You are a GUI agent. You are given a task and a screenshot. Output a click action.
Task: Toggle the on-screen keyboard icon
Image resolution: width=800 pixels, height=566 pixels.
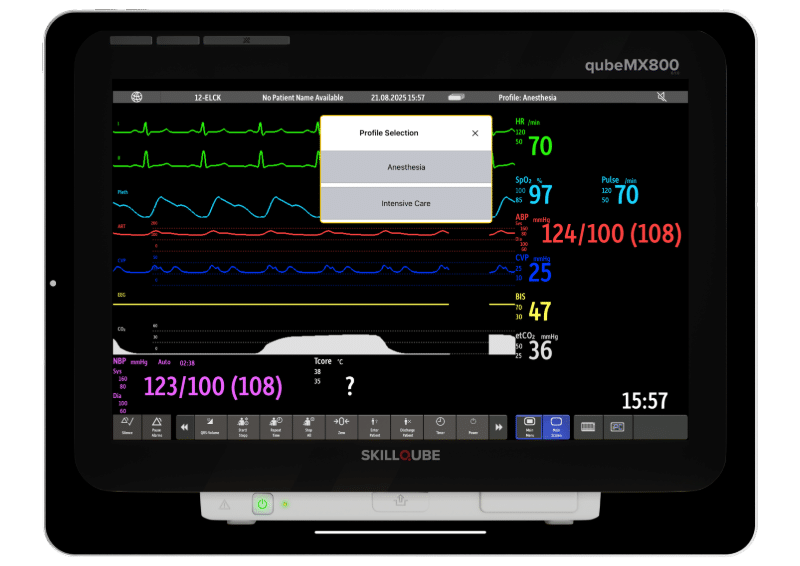pos(588,427)
